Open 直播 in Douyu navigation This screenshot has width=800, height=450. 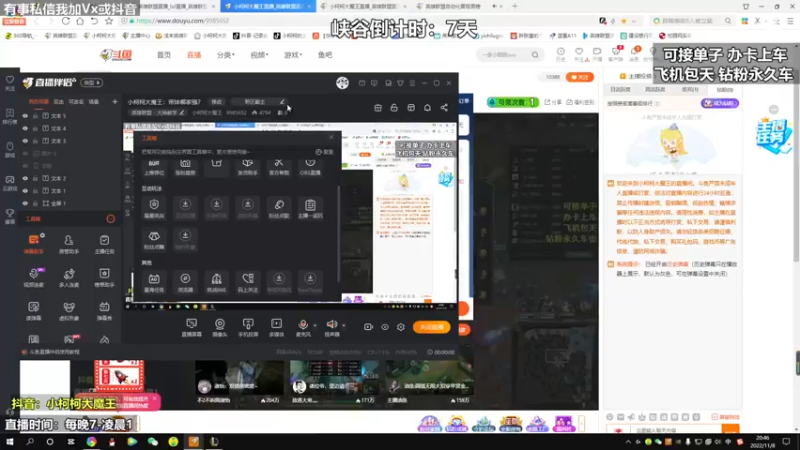click(194, 55)
